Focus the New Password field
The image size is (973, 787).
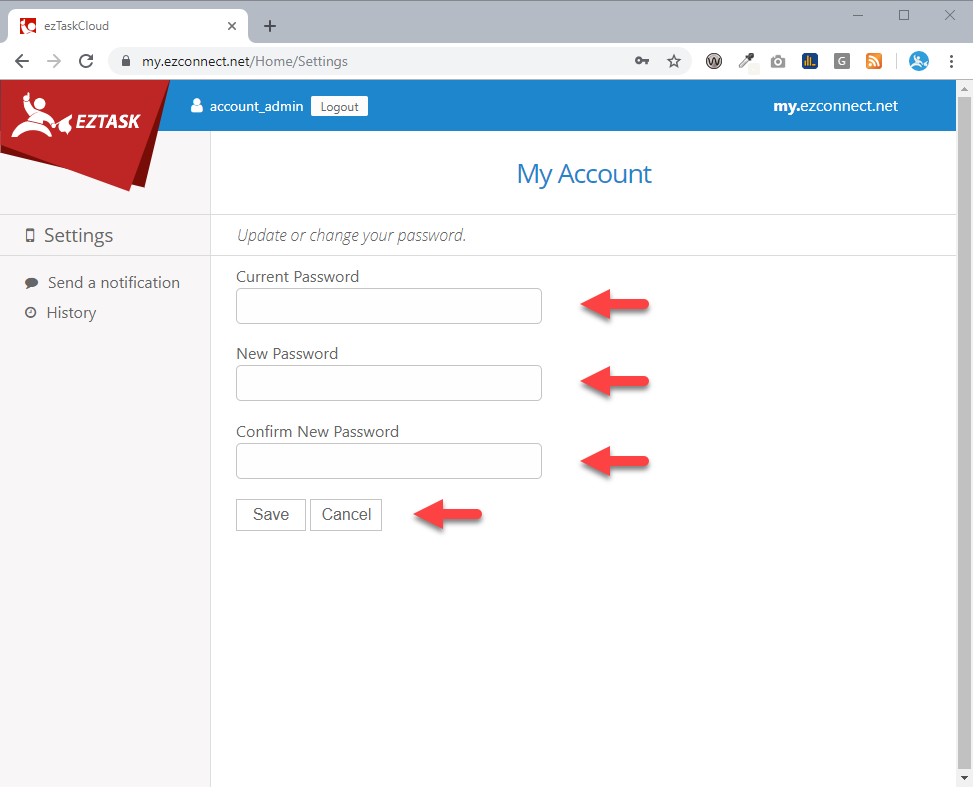(388, 383)
